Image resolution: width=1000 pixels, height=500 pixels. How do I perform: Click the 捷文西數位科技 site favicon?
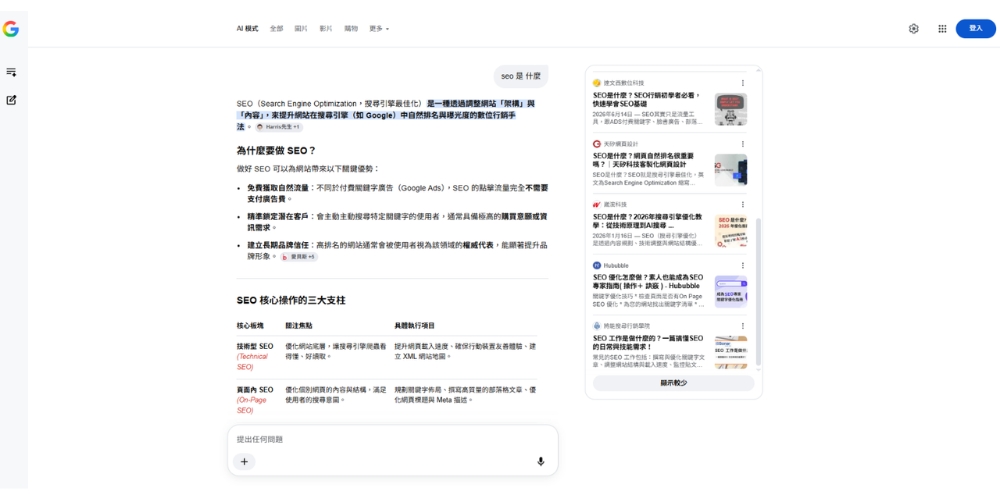coord(597,83)
